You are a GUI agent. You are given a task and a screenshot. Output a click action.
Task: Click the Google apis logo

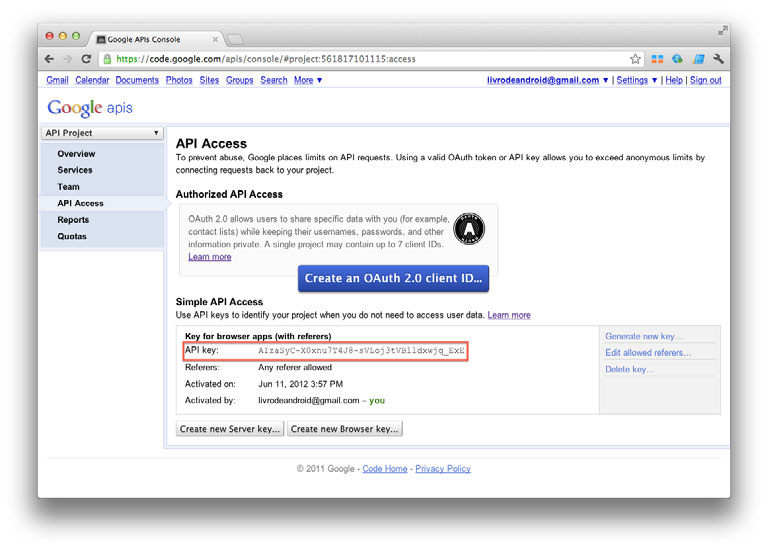pos(90,108)
